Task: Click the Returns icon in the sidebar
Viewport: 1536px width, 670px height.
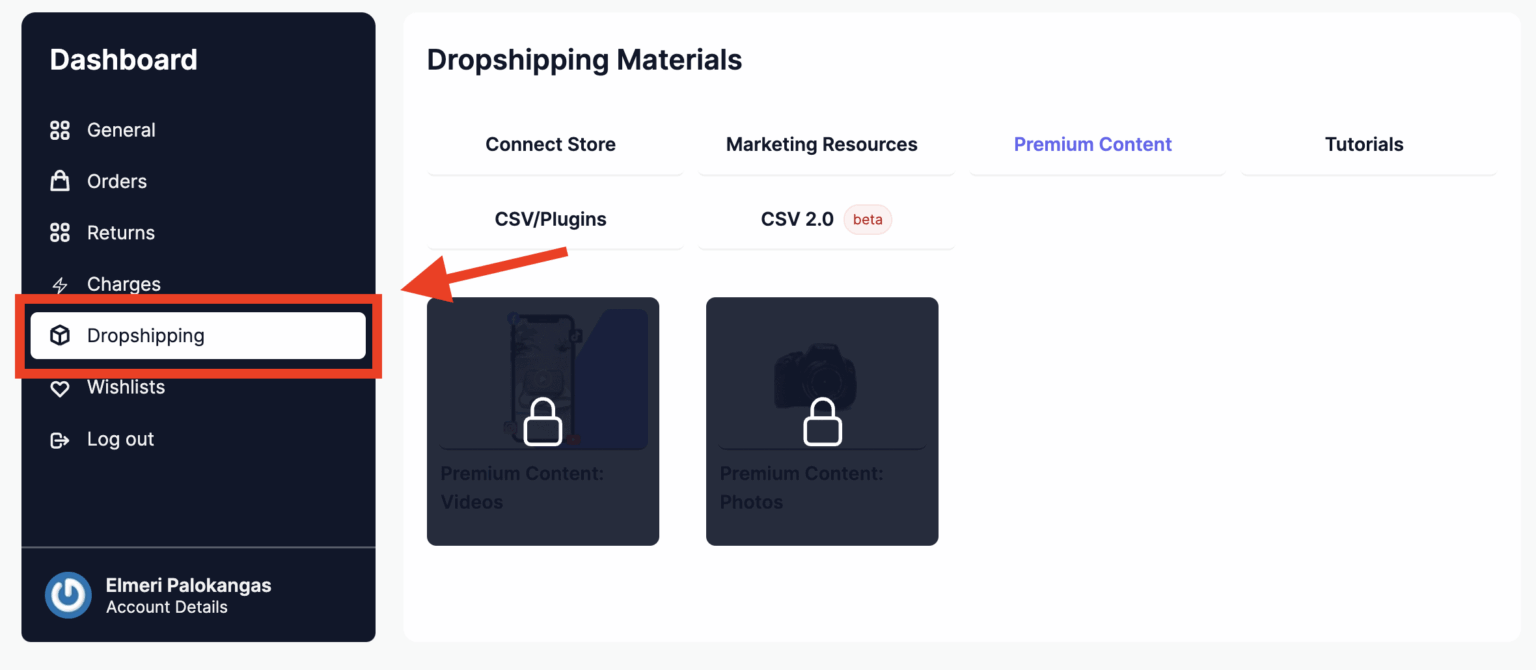Action: (59, 232)
